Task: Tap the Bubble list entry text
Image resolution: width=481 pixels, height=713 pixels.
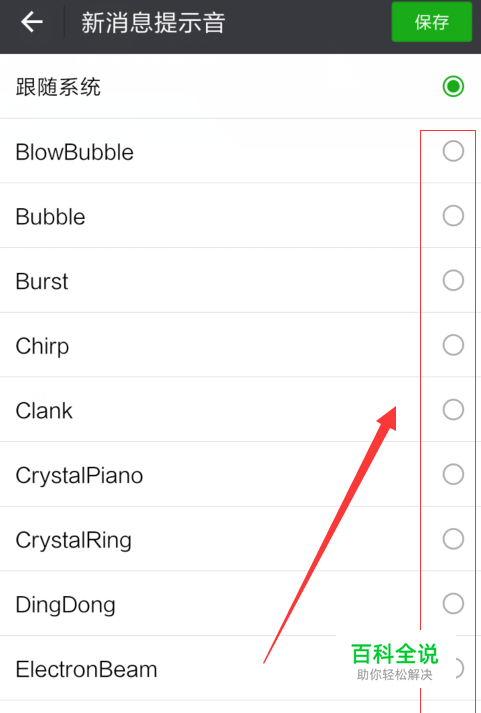Action: coord(50,217)
